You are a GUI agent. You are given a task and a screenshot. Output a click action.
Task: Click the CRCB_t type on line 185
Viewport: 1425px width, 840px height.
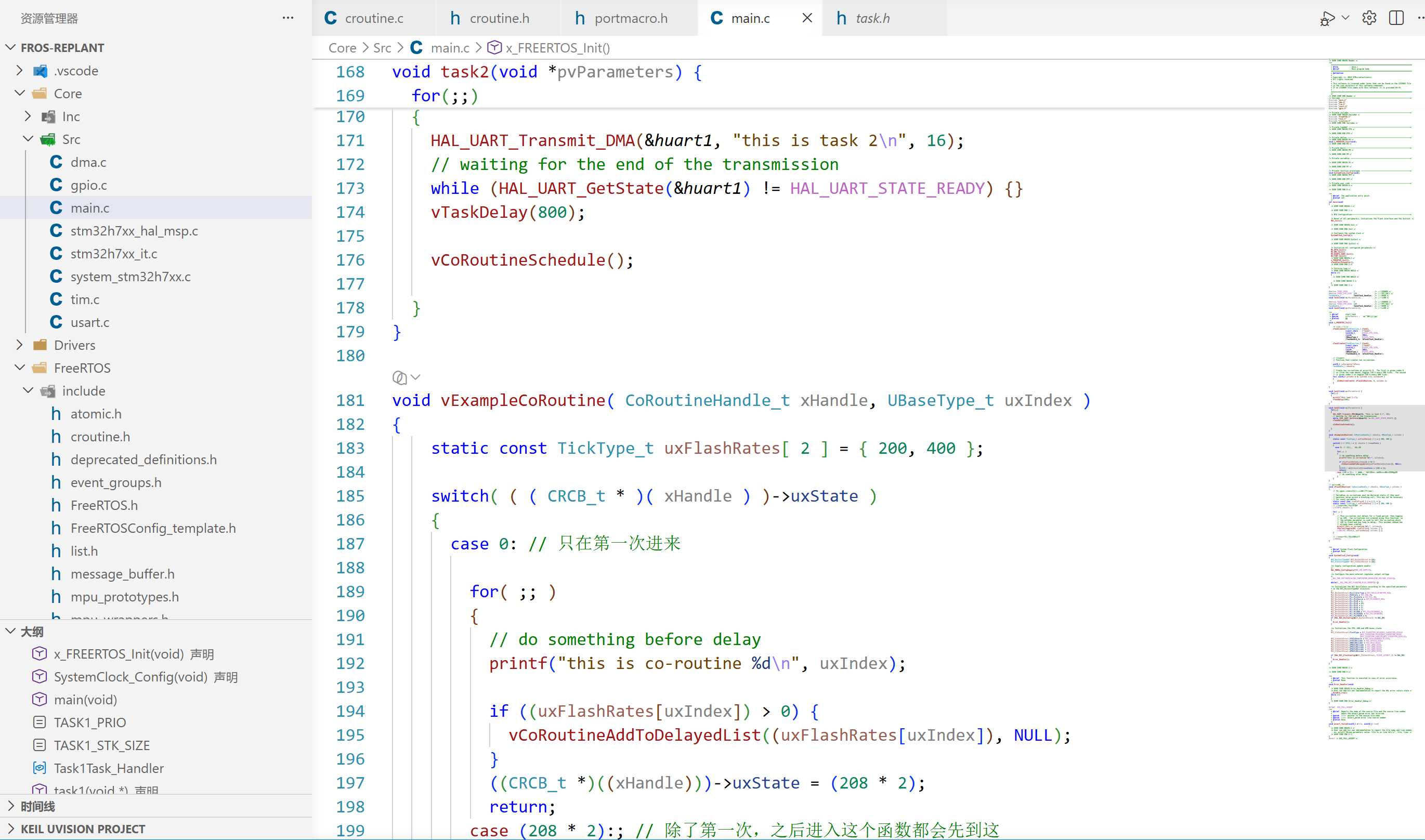[576, 496]
